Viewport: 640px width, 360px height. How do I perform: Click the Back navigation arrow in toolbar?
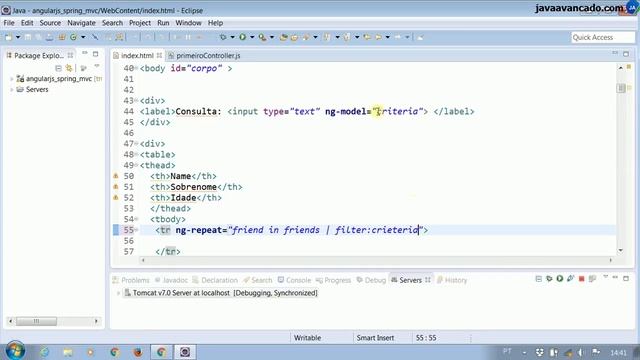point(378,37)
